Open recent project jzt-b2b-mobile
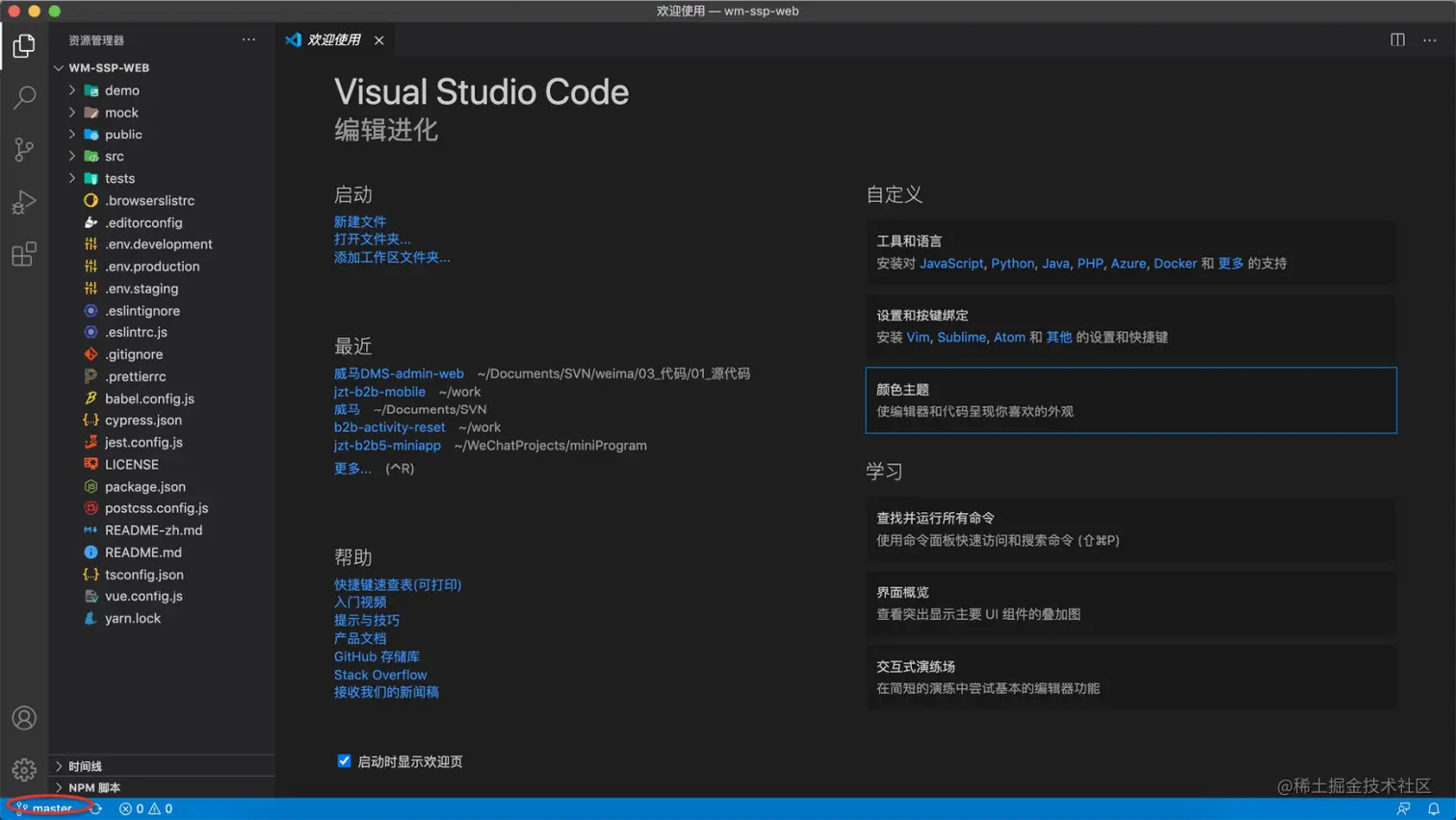 pos(379,392)
